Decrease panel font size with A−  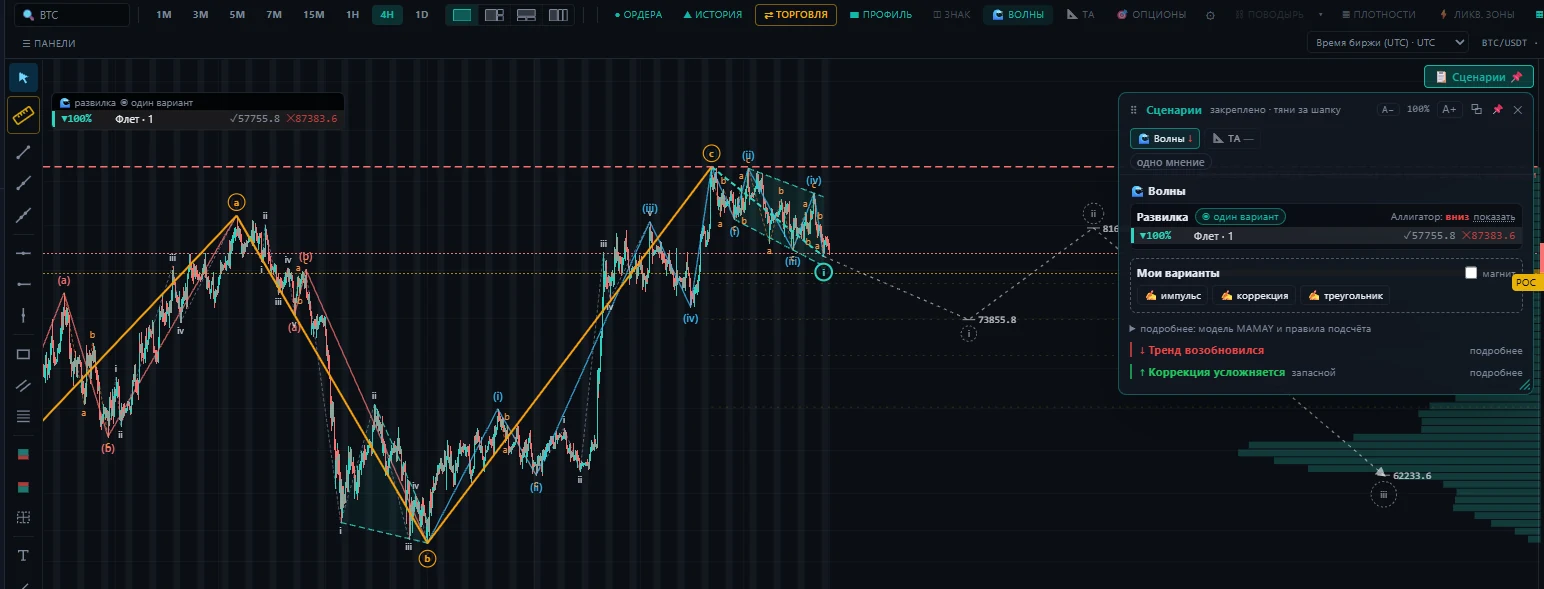(1387, 109)
